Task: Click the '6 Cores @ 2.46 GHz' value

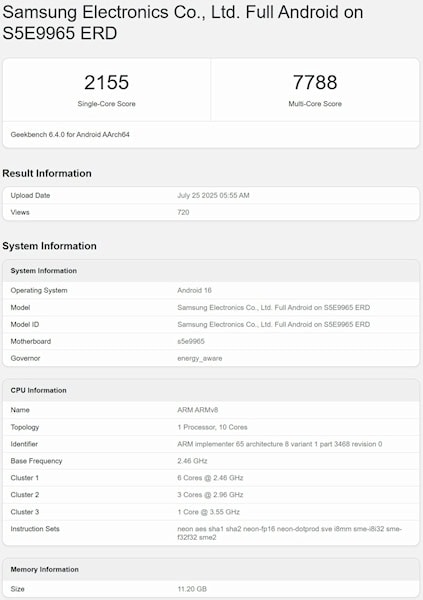Action: [210, 478]
